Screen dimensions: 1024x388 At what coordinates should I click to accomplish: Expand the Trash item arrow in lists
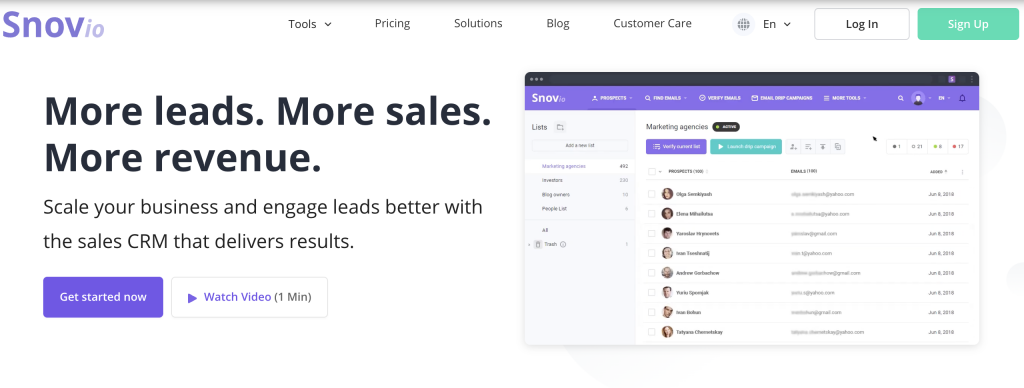tap(529, 244)
